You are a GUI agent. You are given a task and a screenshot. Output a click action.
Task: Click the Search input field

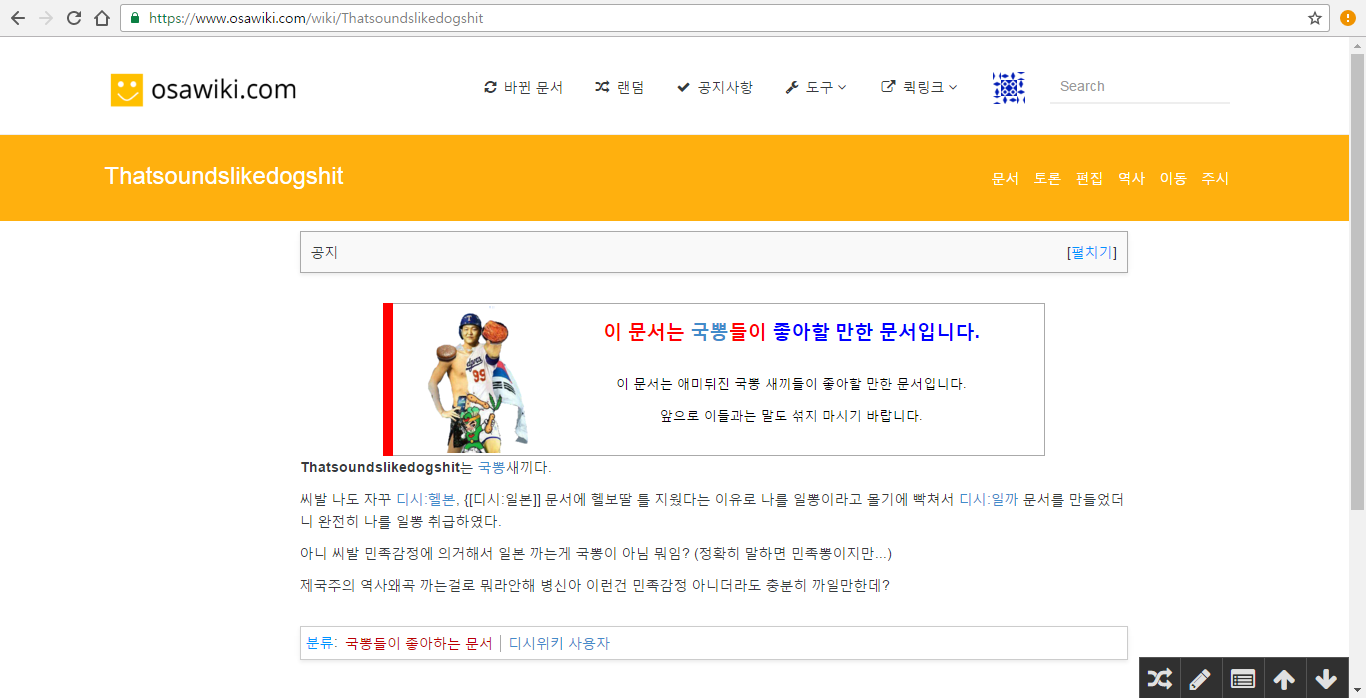coord(1139,87)
